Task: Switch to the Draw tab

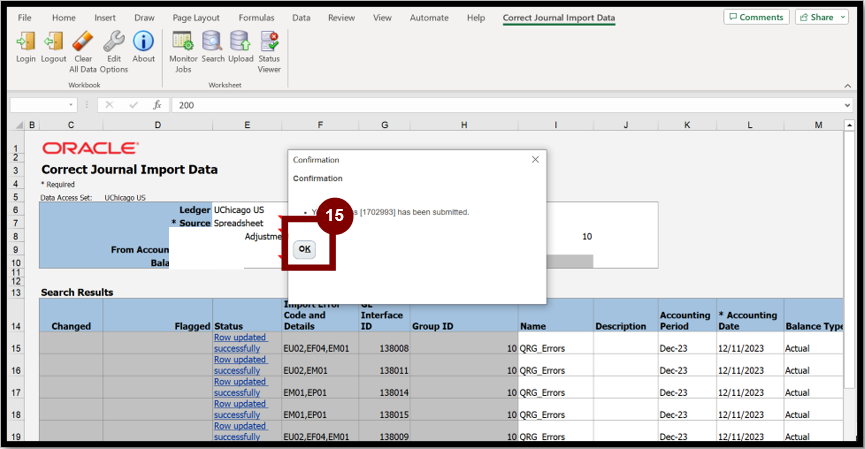Action: pos(144,18)
